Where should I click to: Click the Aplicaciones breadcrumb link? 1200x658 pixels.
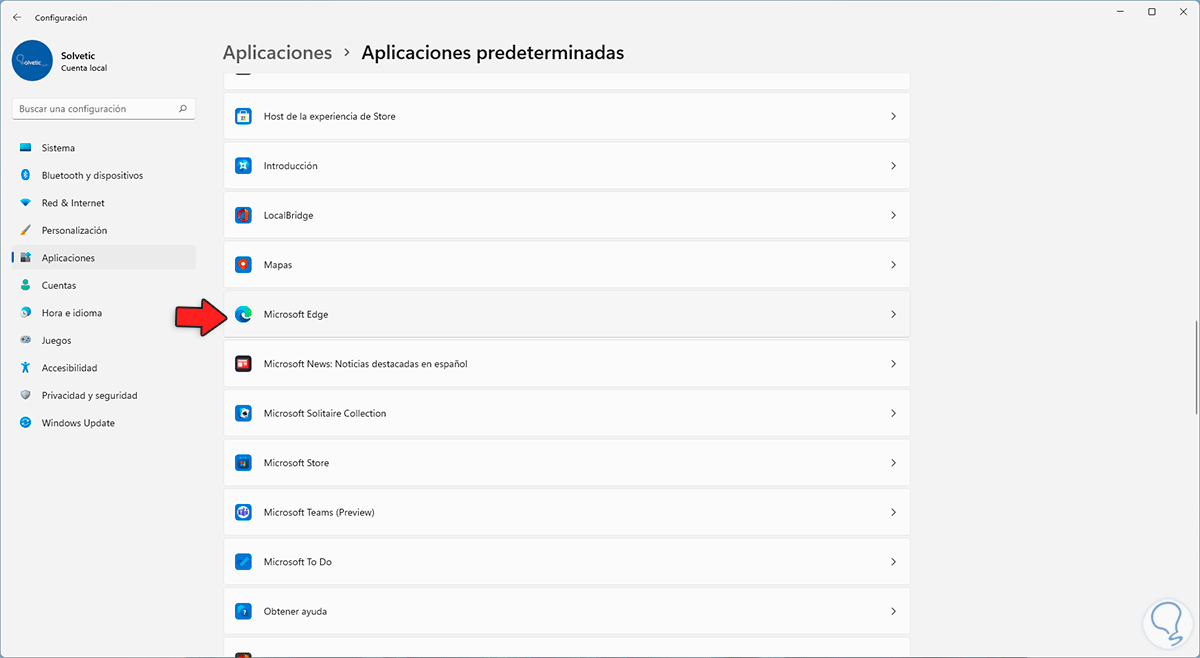(x=277, y=53)
